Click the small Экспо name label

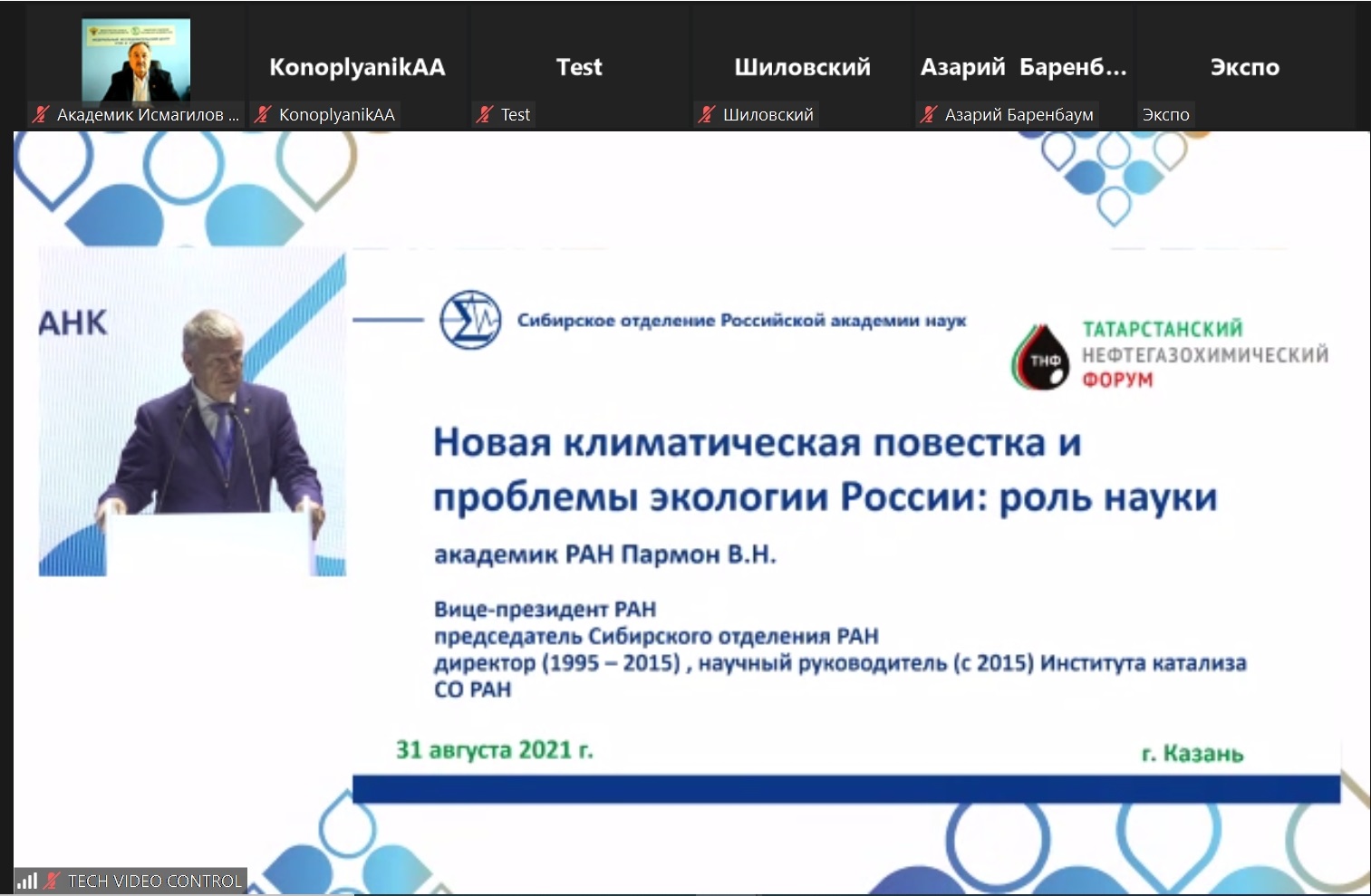point(1165,115)
